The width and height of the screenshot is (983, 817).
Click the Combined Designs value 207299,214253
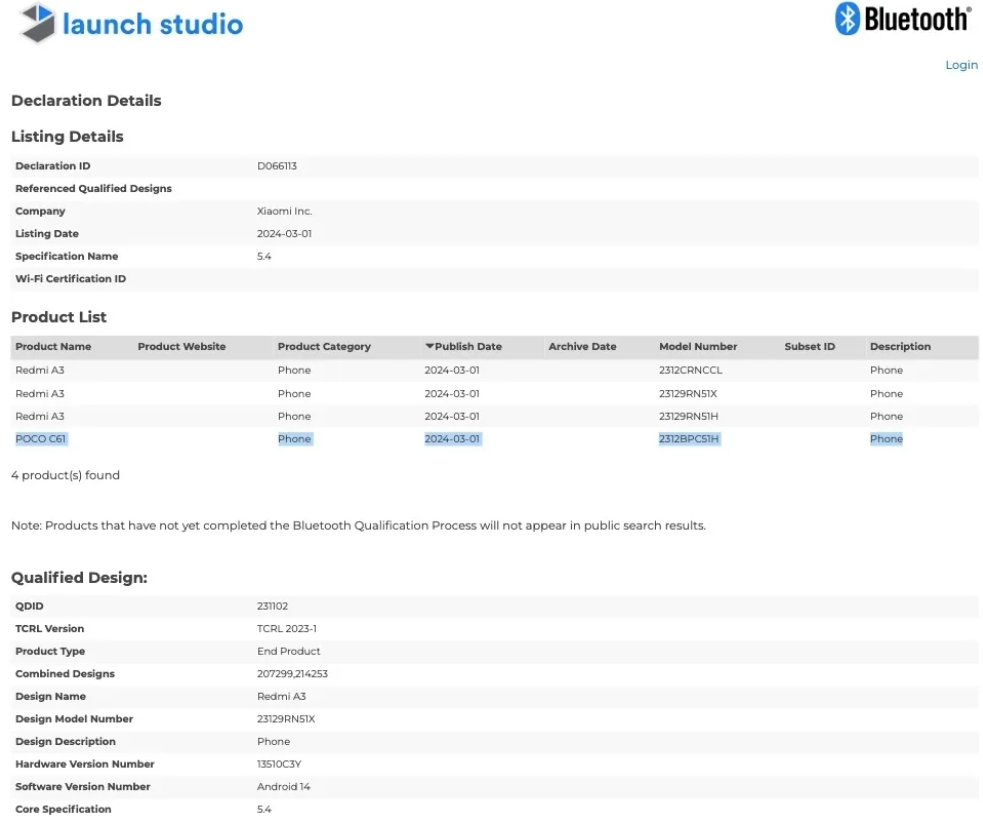292,674
